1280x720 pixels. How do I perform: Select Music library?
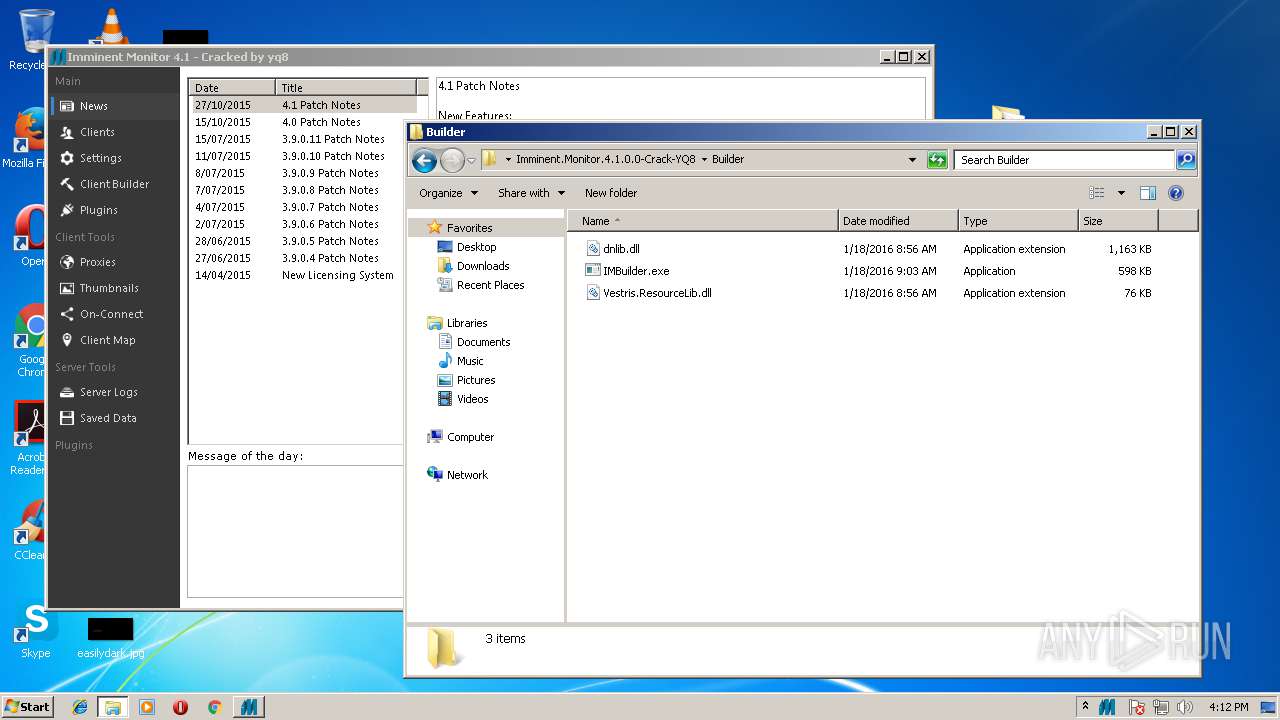pos(470,361)
